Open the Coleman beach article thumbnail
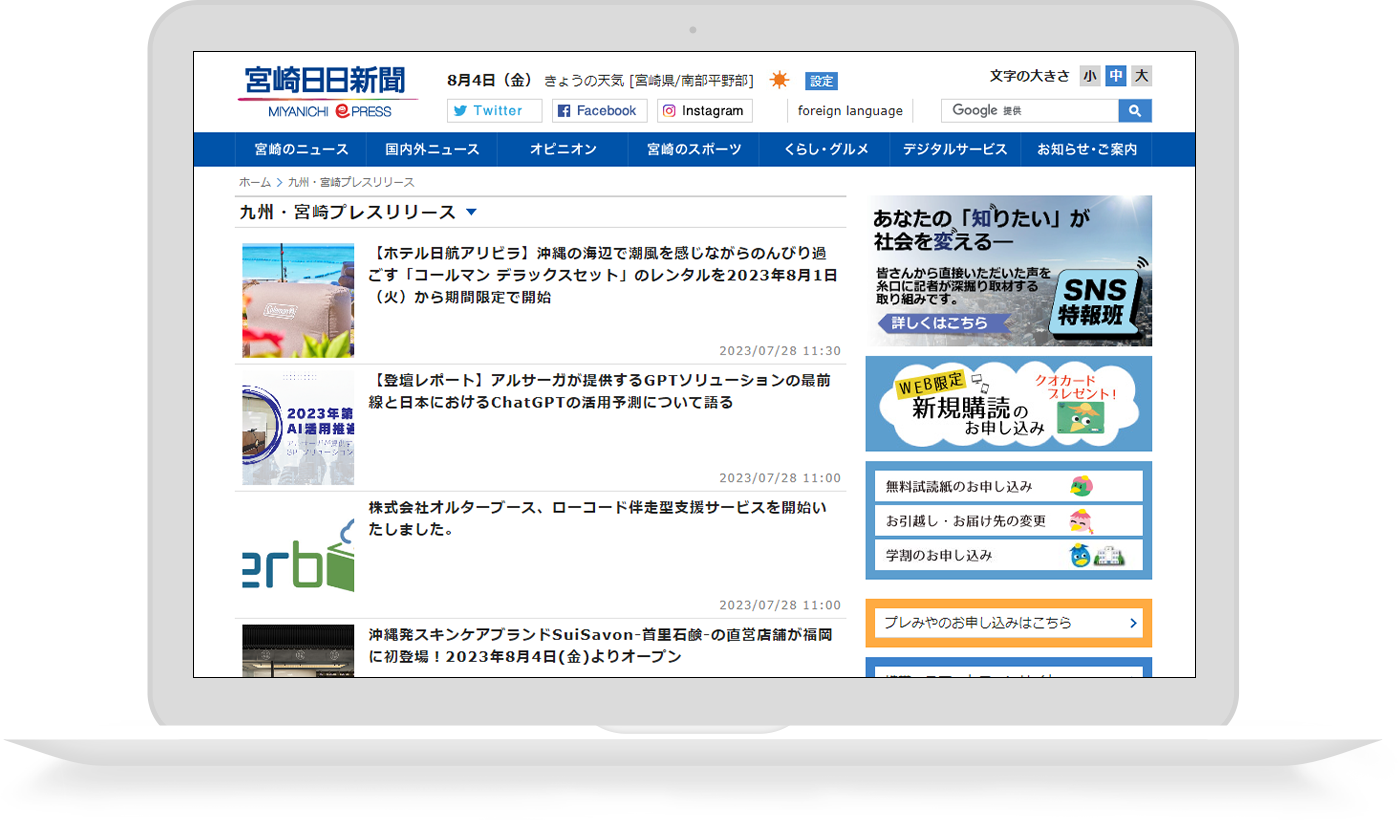This screenshot has width=1398, height=820. coord(298,301)
